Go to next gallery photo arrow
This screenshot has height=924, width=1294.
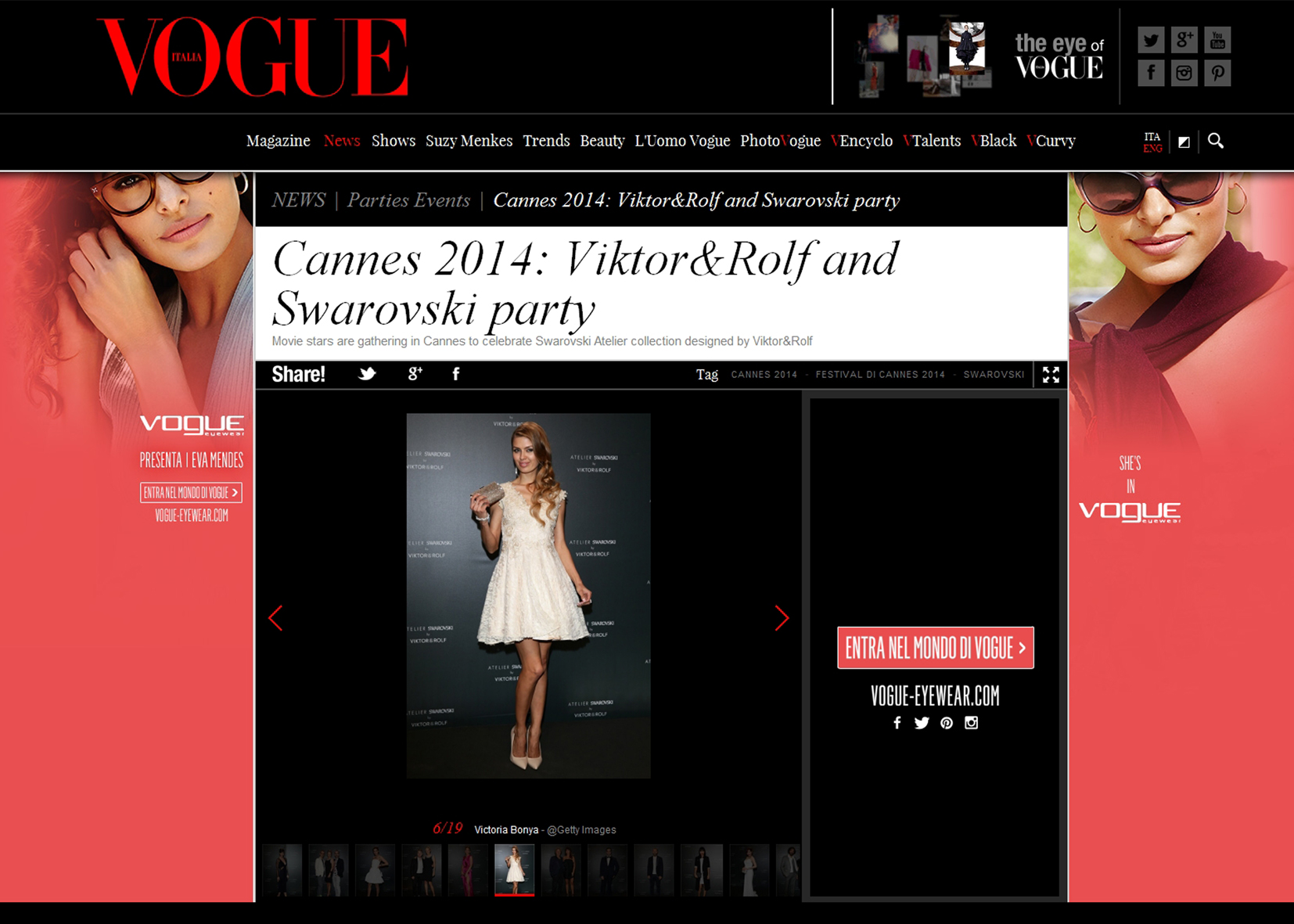[781, 618]
